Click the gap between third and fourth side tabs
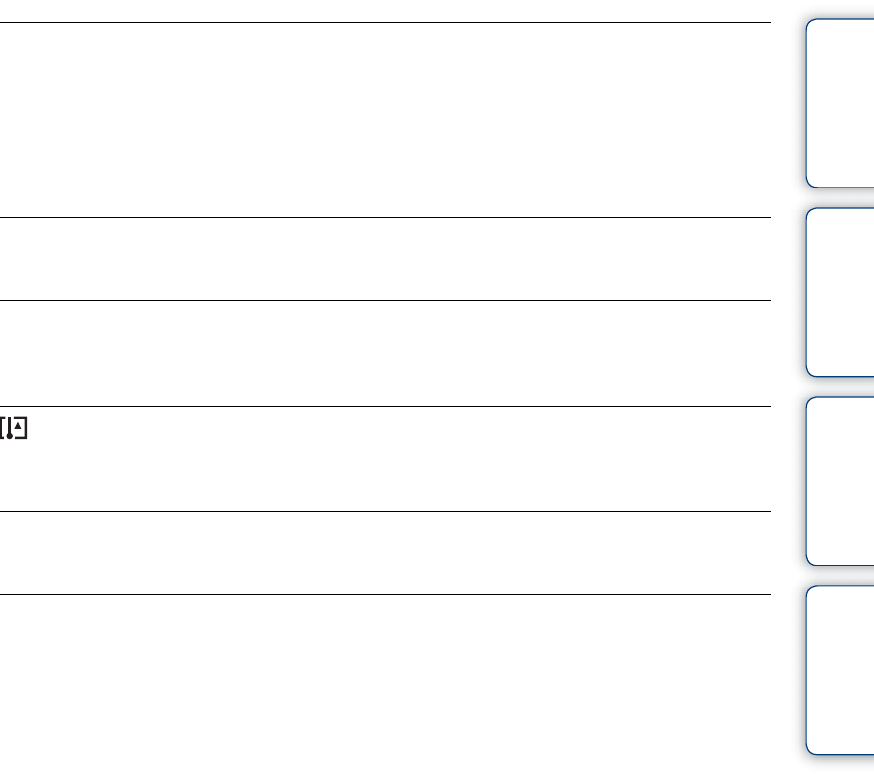 click(x=840, y=576)
